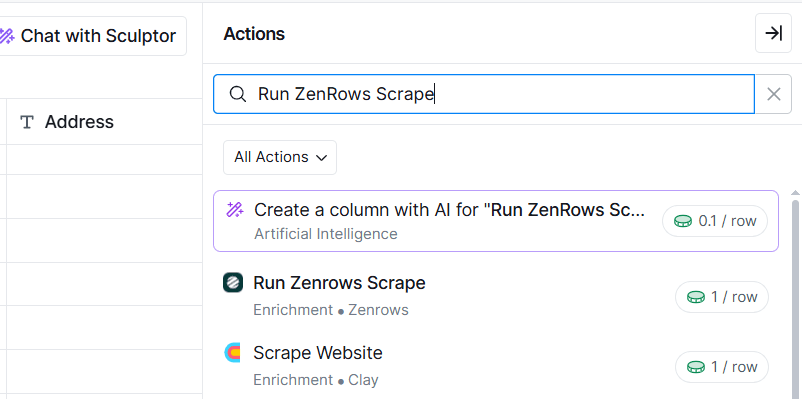802x399 pixels.
Task: Choose the Scrape Website action
Action: pos(496,366)
